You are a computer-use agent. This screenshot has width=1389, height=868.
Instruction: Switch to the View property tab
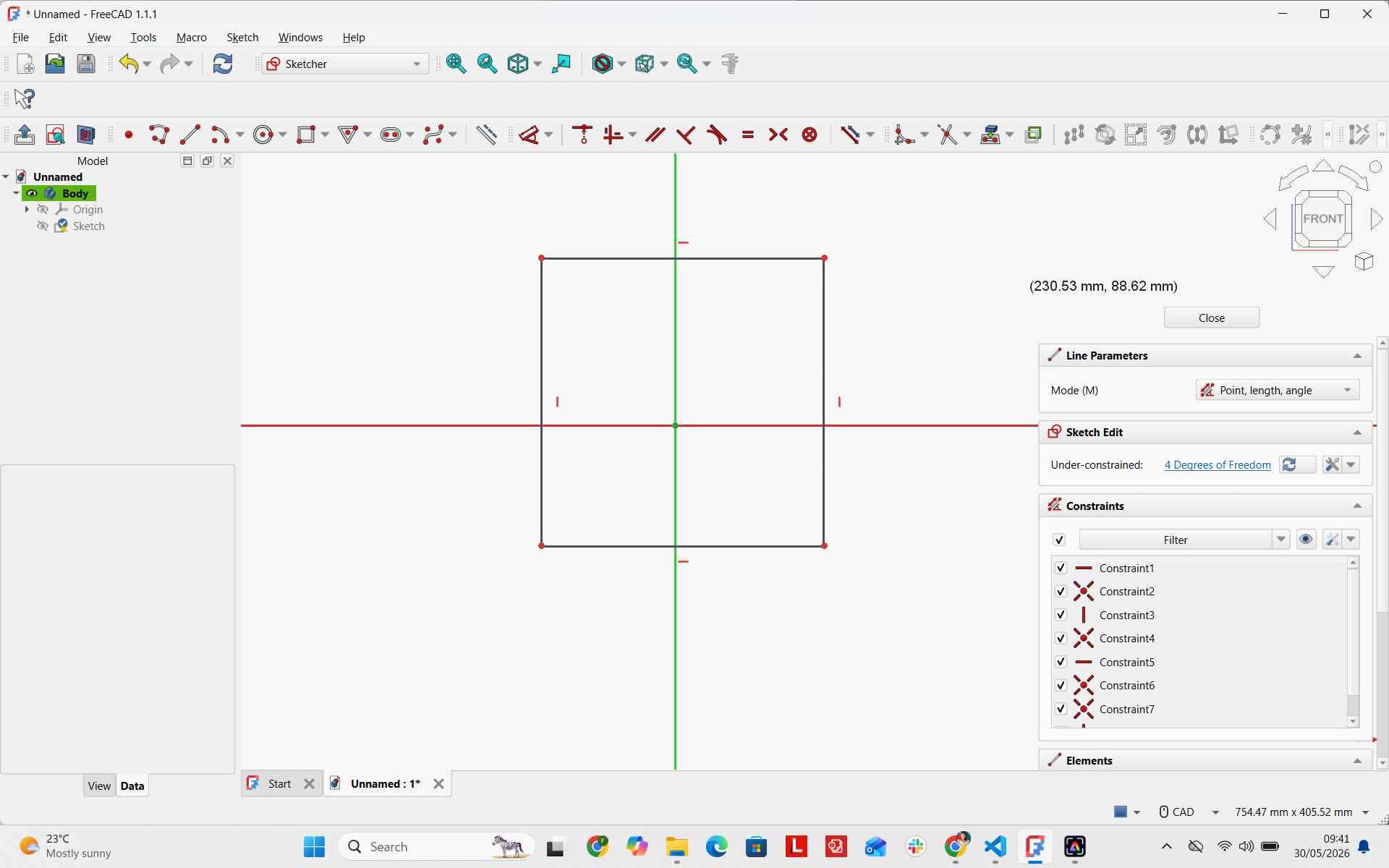[x=99, y=786]
